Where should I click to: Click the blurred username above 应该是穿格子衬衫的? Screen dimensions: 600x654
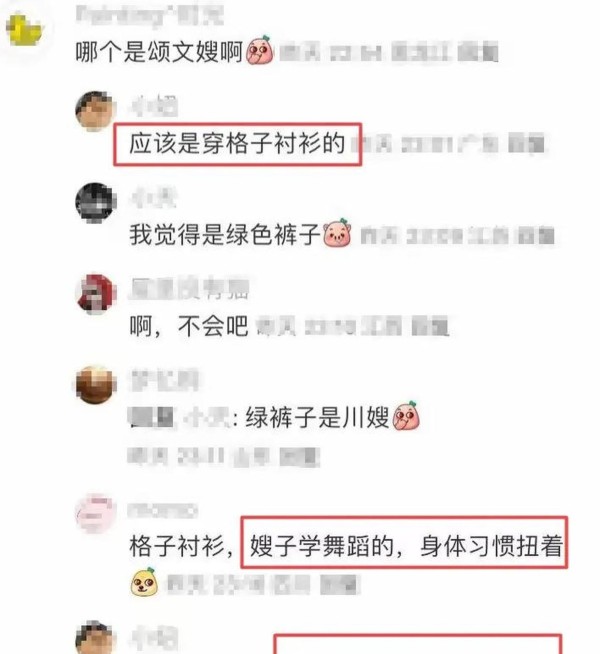[x=154, y=106]
